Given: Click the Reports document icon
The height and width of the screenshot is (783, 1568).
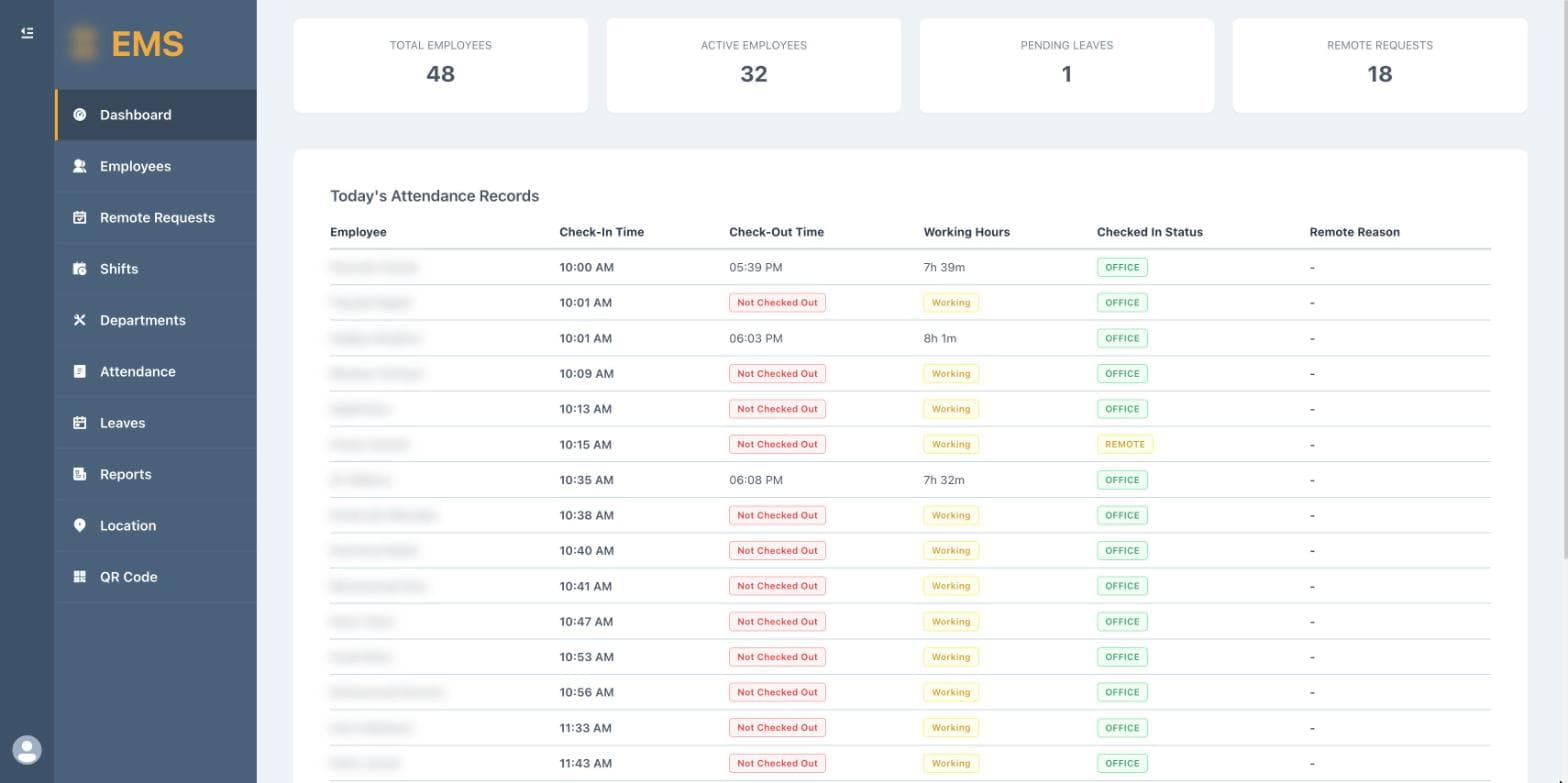Looking at the screenshot, I should pos(80,474).
